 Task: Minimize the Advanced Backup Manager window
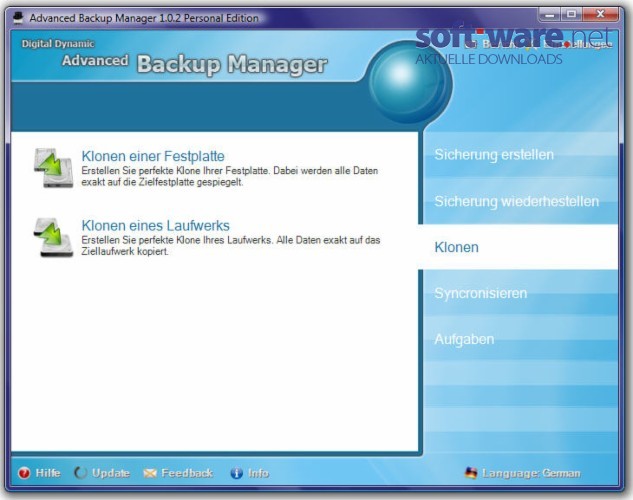(x=550, y=15)
